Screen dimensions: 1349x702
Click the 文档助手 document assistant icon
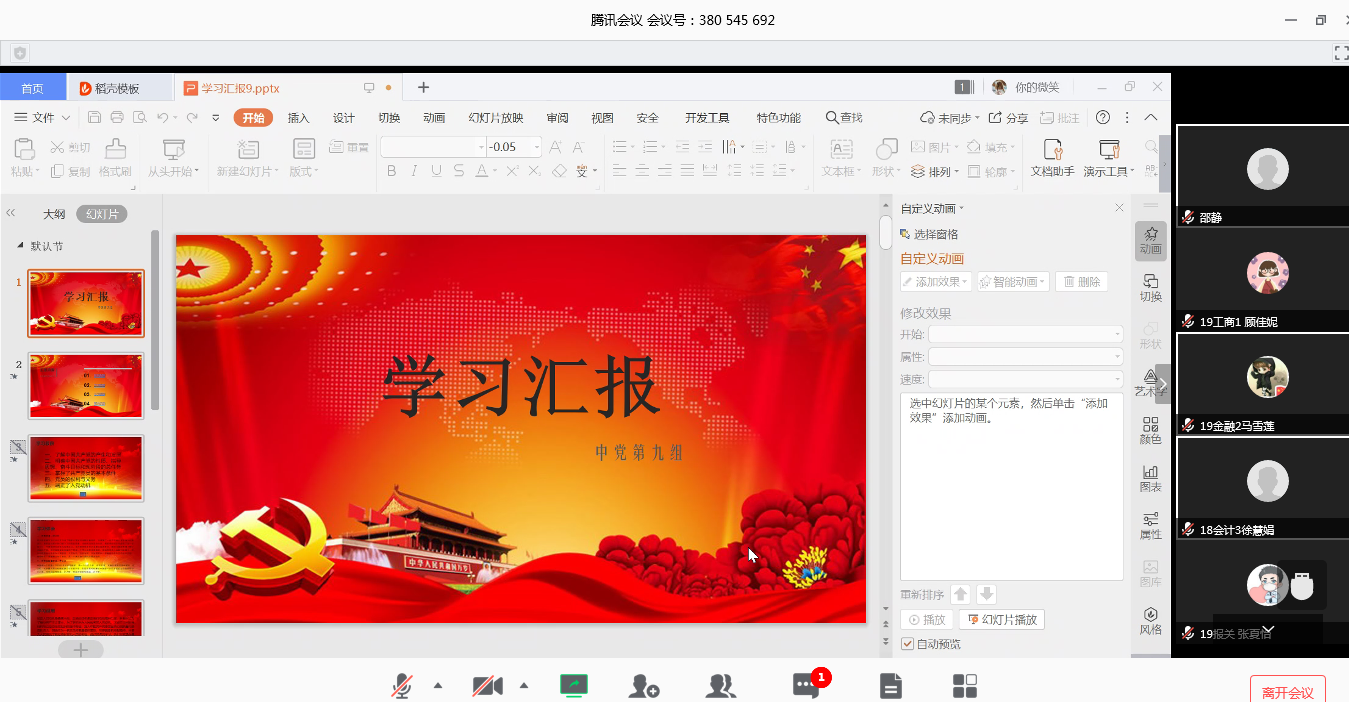[x=1052, y=157]
